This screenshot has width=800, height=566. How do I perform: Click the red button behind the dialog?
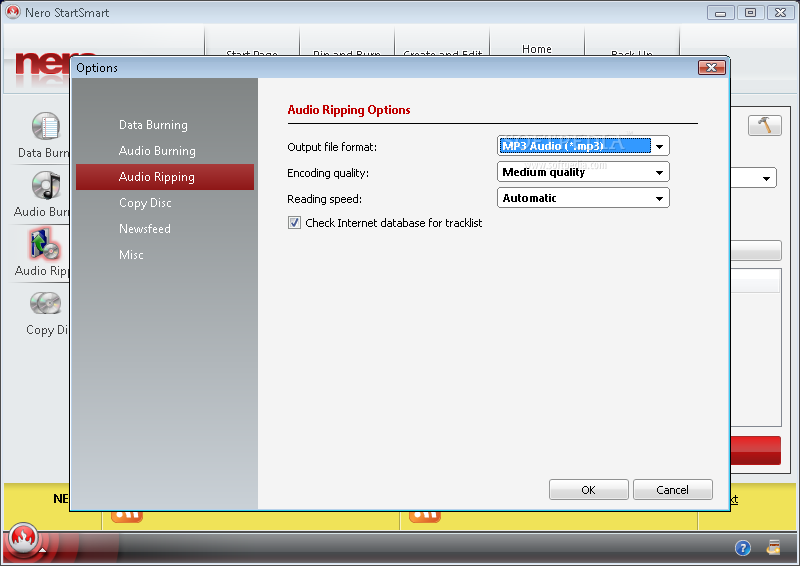(756, 451)
